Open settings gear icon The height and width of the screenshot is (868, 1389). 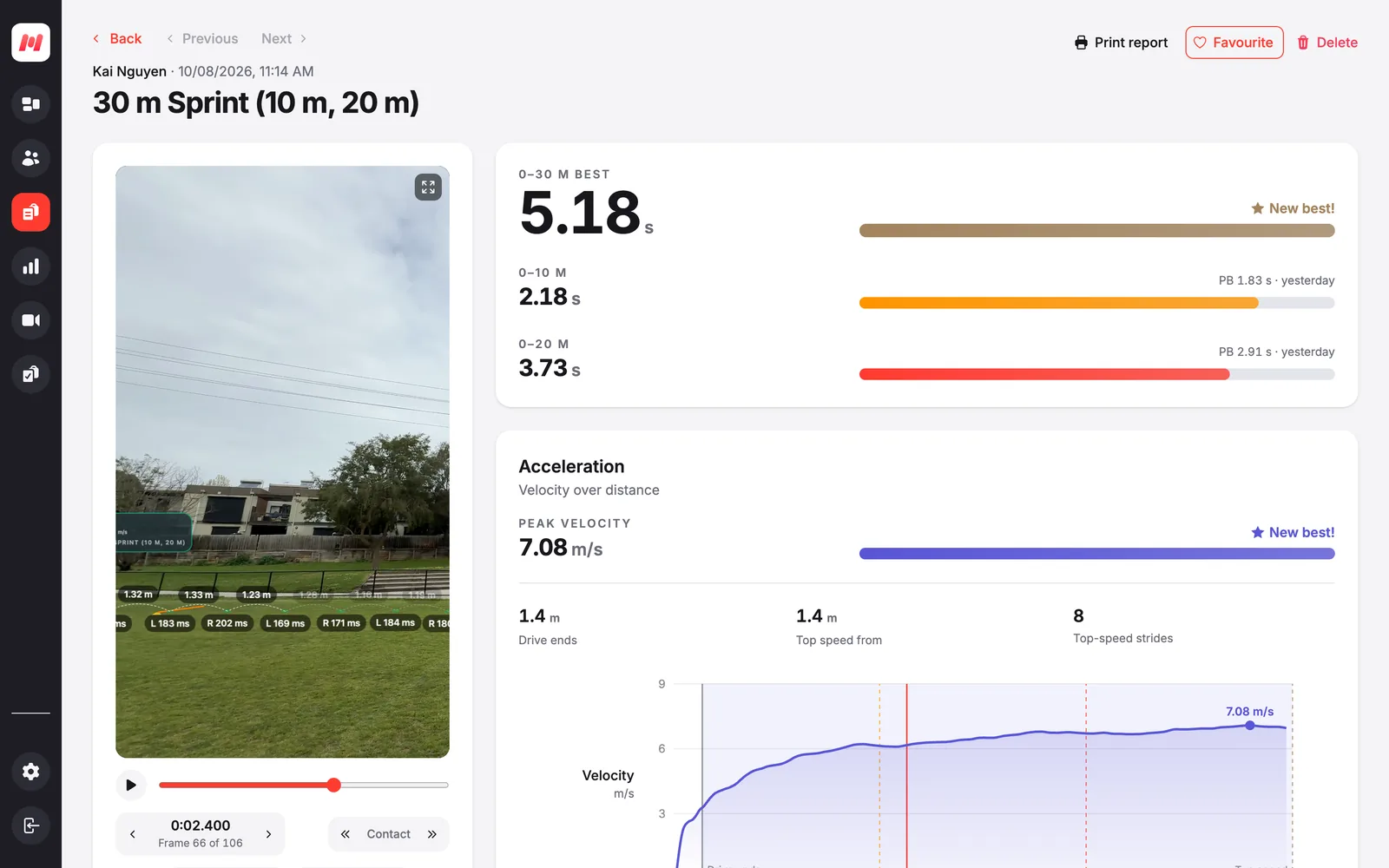point(30,772)
